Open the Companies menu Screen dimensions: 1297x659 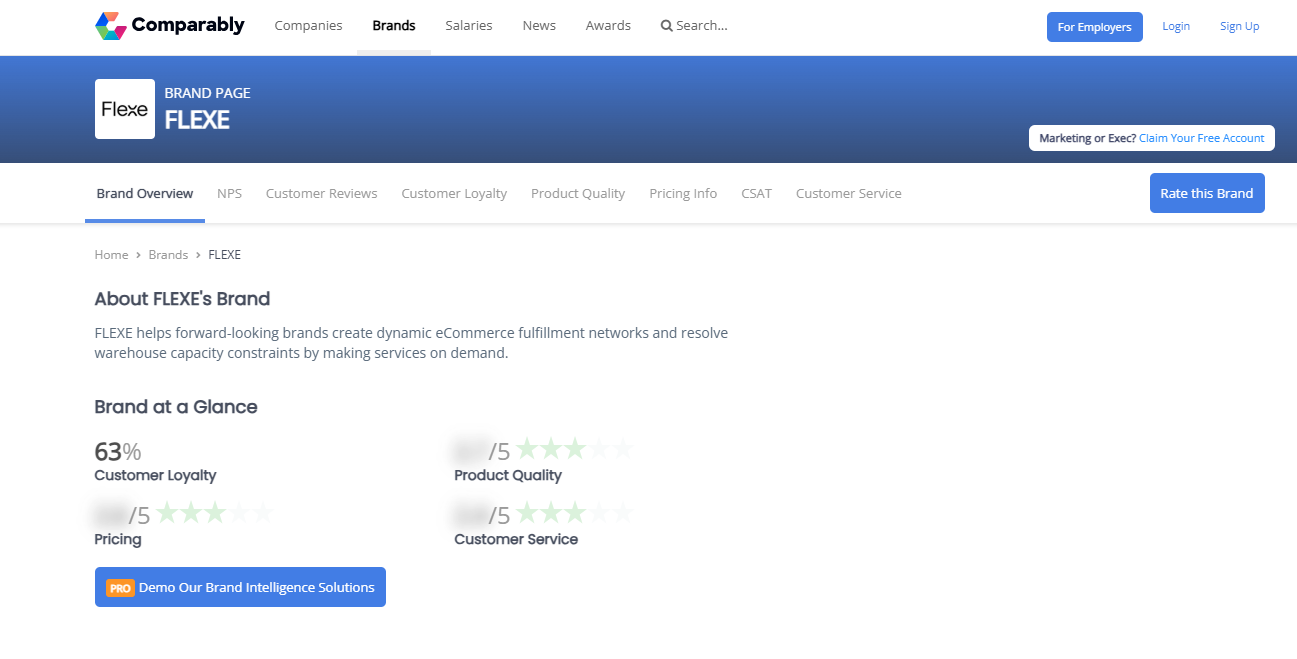coord(308,26)
